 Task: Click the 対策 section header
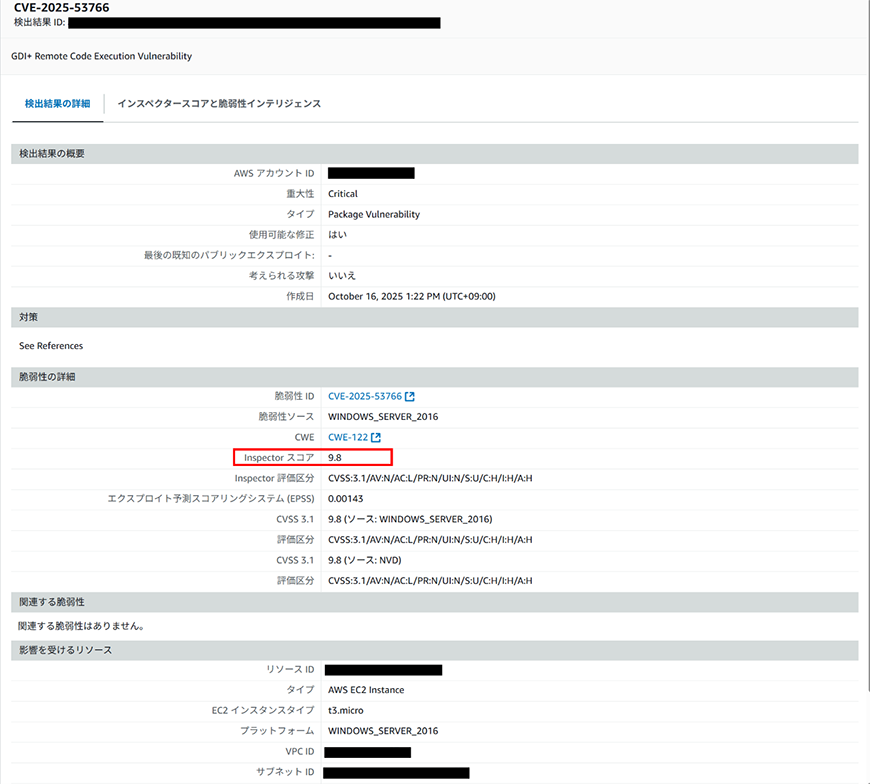(29, 317)
